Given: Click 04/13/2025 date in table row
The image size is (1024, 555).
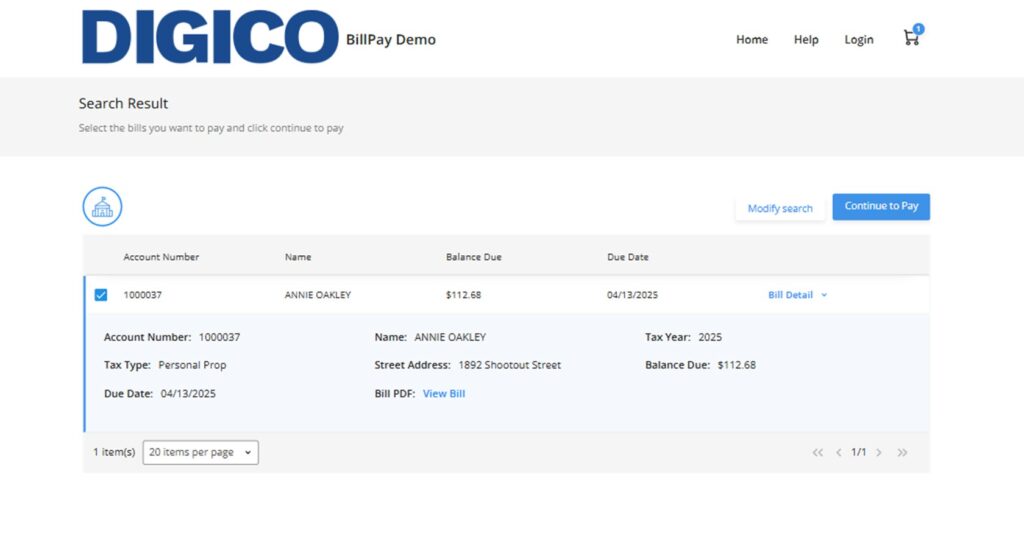Looking at the screenshot, I should tap(632, 295).
